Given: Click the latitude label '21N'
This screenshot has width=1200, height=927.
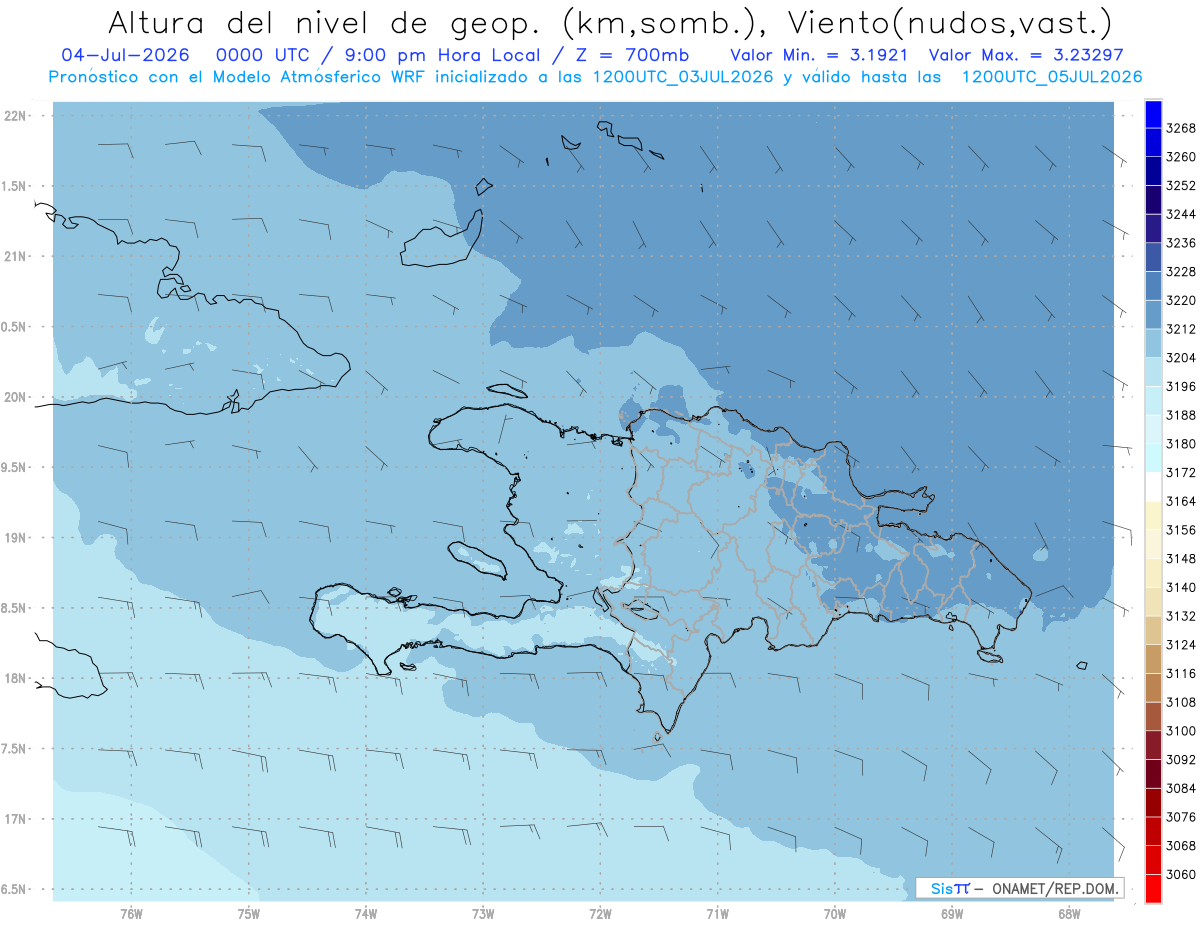Looking at the screenshot, I should [15, 256].
